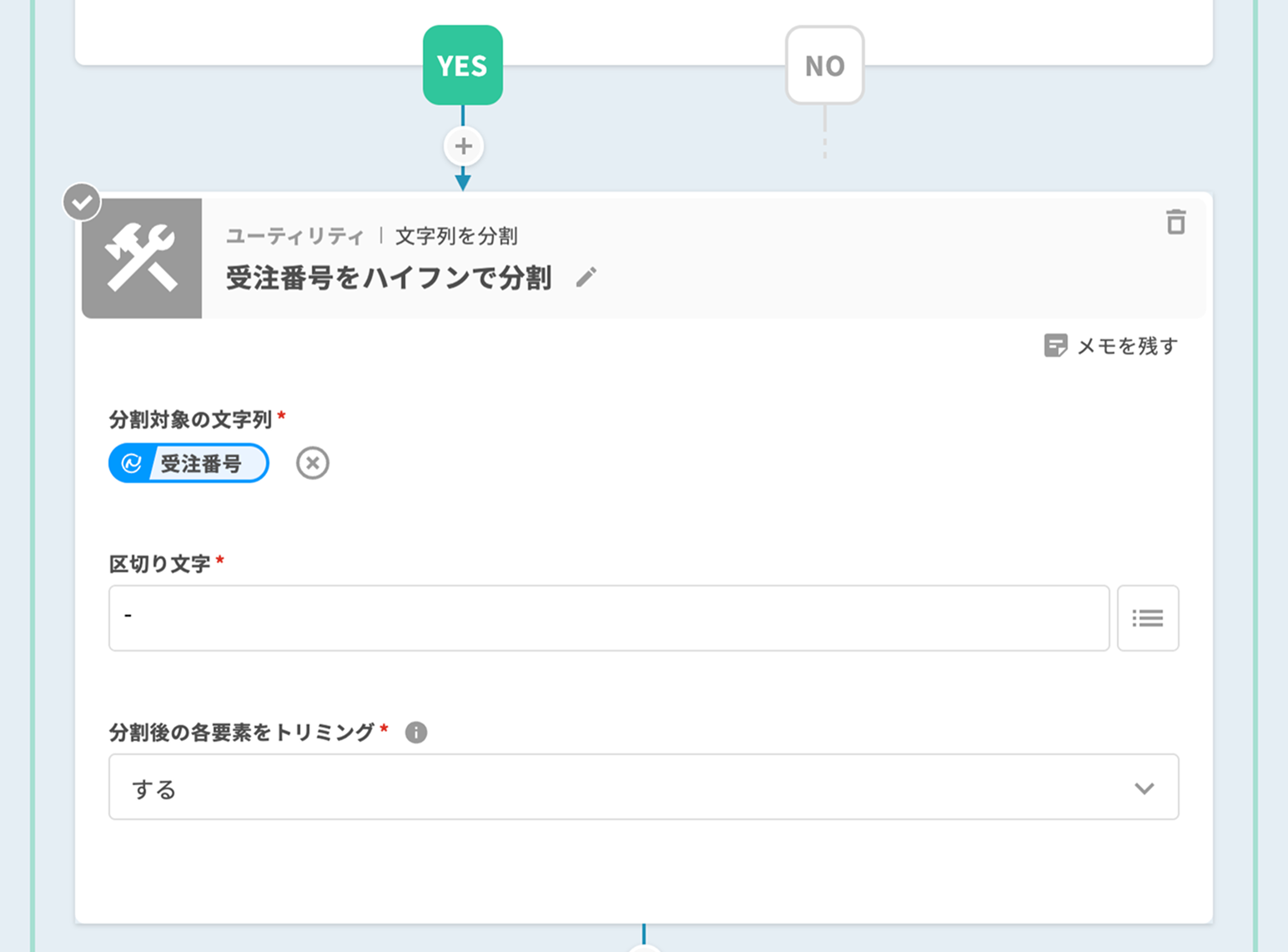Viewport: 1288px width, 952px height.
Task: Focus the 区切り文字 input field
Action: (608, 617)
